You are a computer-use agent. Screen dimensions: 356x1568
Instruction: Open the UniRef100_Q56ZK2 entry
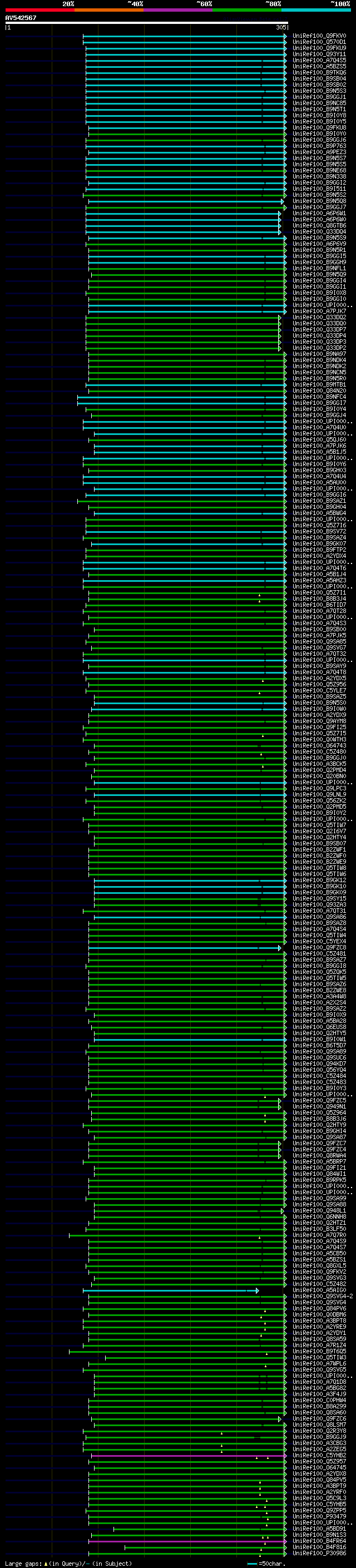coord(319,801)
